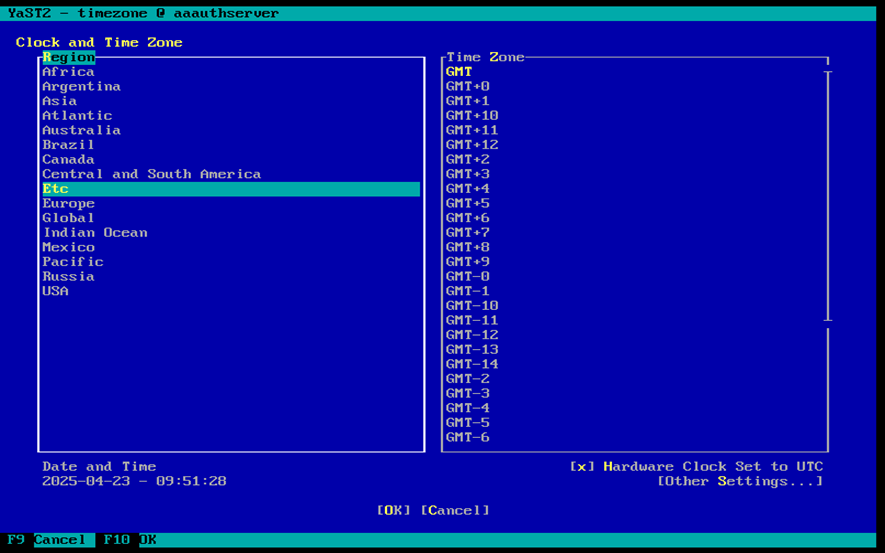This screenshot has height=553, width=885.
Task: Select Europe region
Action: point(68,204)
